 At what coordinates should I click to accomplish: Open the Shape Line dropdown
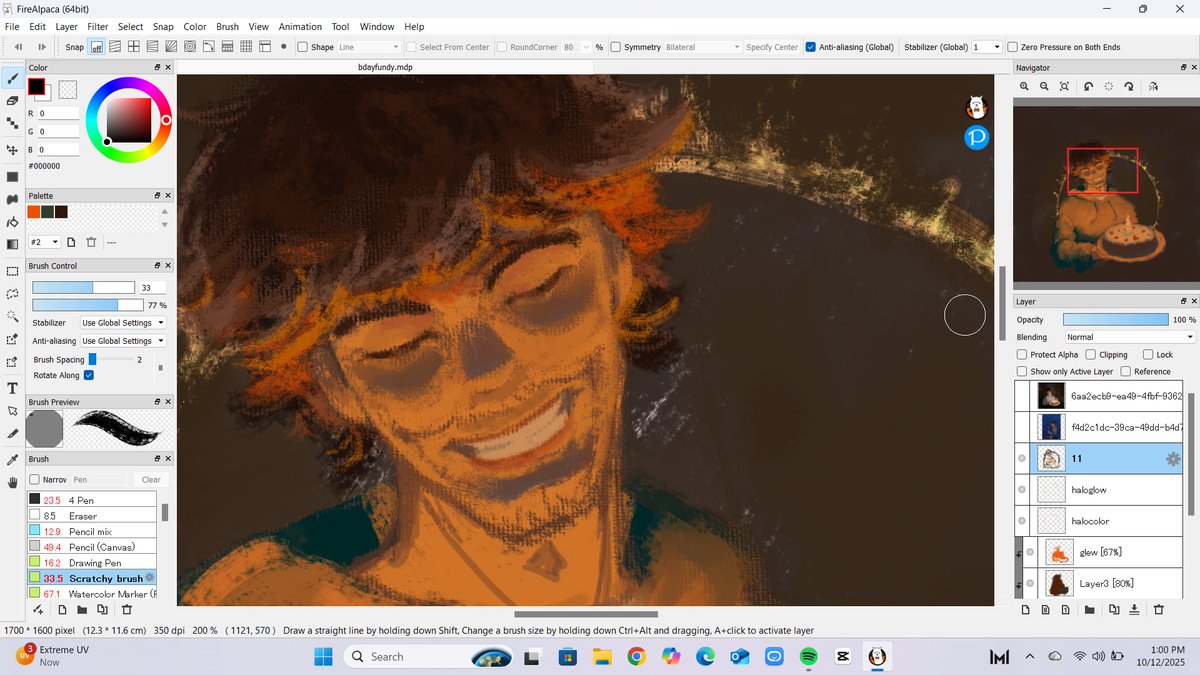[x=368, y=47]
